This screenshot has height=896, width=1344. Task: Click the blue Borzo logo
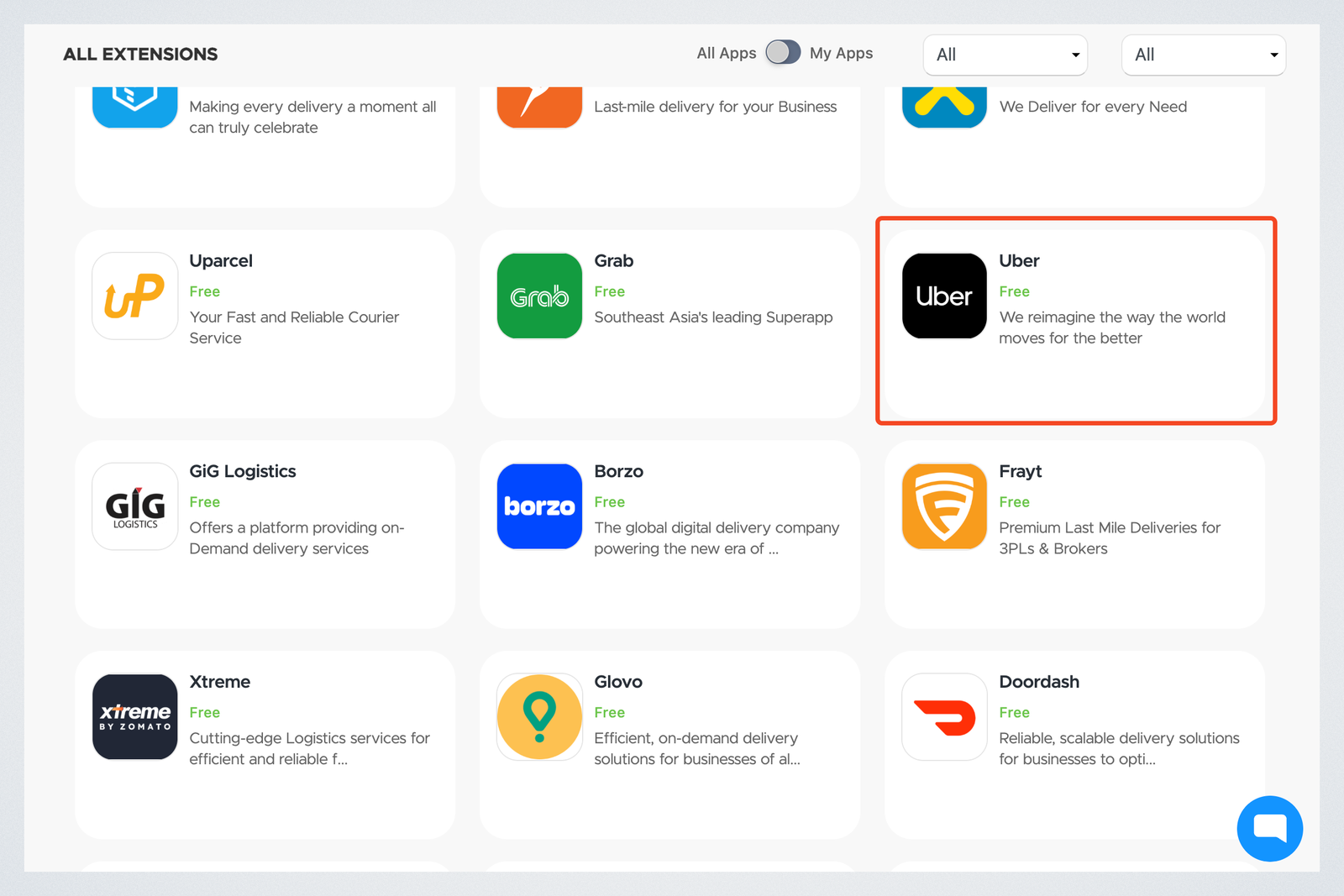pyautogui.click(x=539, y=506)
